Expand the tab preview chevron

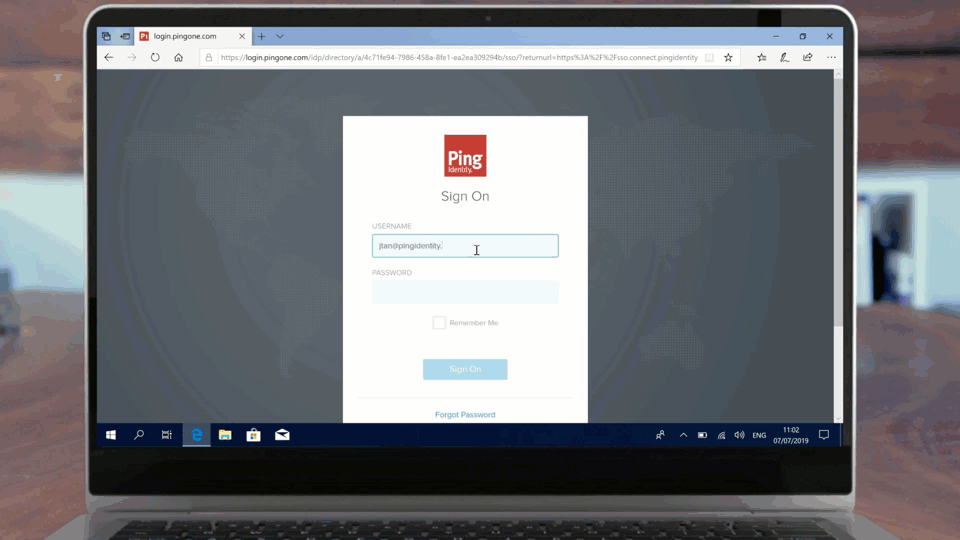click(280, 36)
